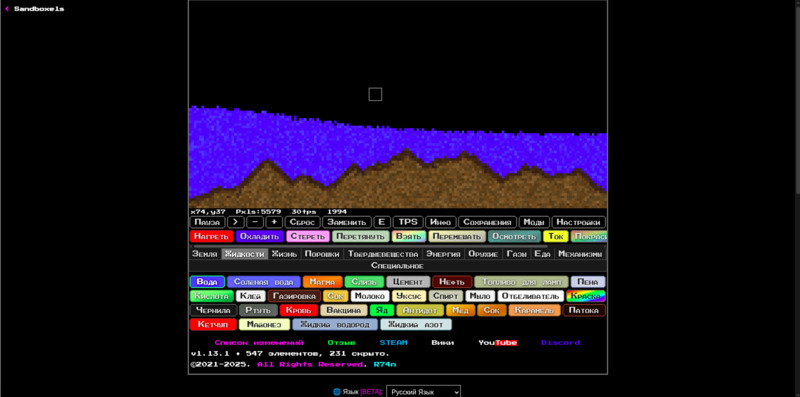Open the Специальное category bar
The width and height of the screenshot is (800, 397).
pos(397,266)
